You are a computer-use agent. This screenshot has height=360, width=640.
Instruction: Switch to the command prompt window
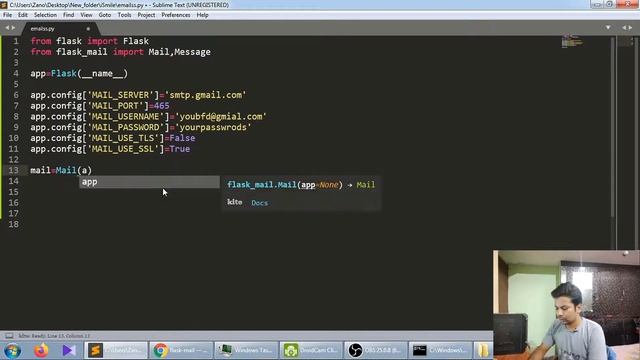pos(440,351)
